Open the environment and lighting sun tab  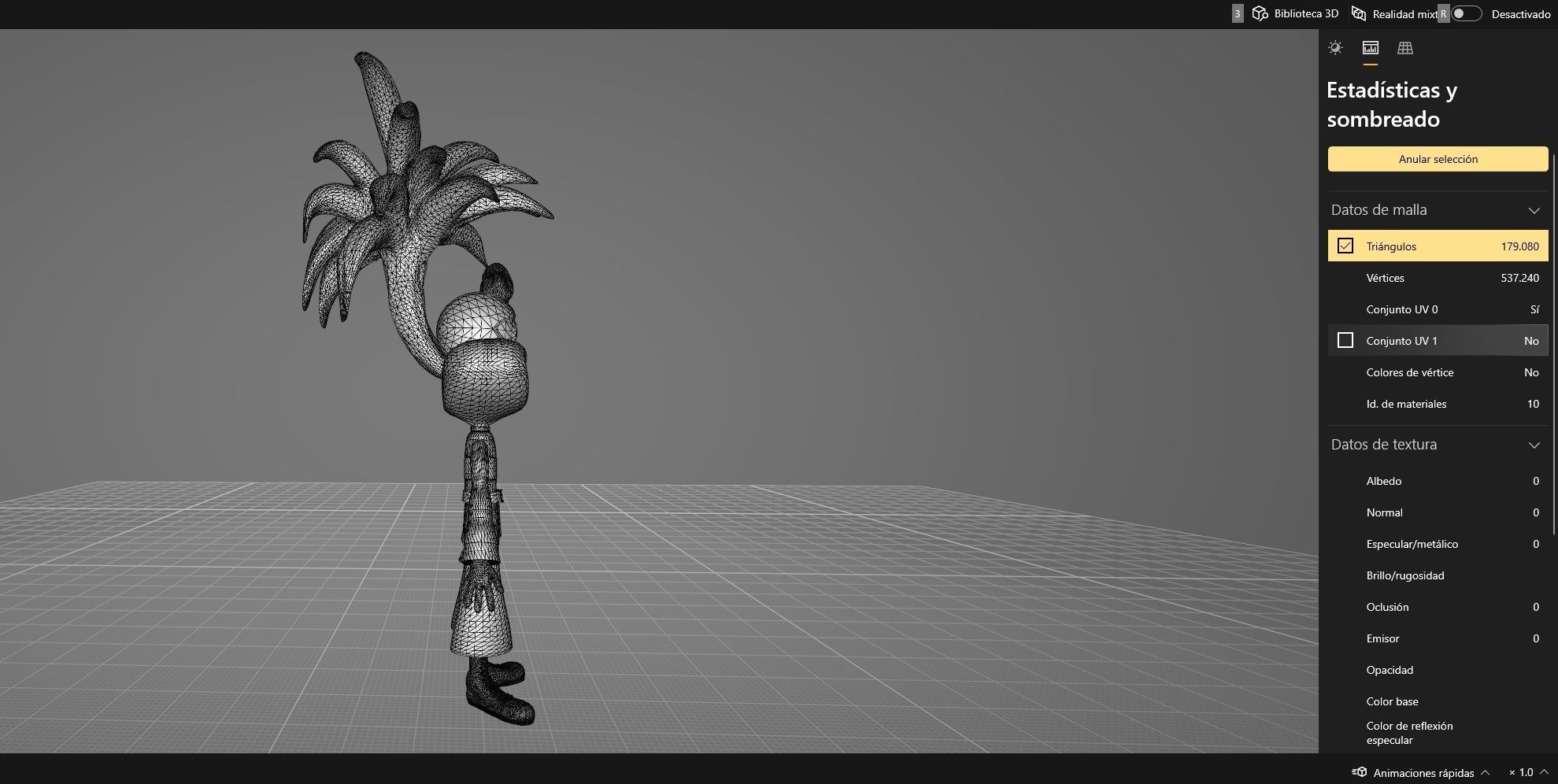click(x=1335, y=48)
